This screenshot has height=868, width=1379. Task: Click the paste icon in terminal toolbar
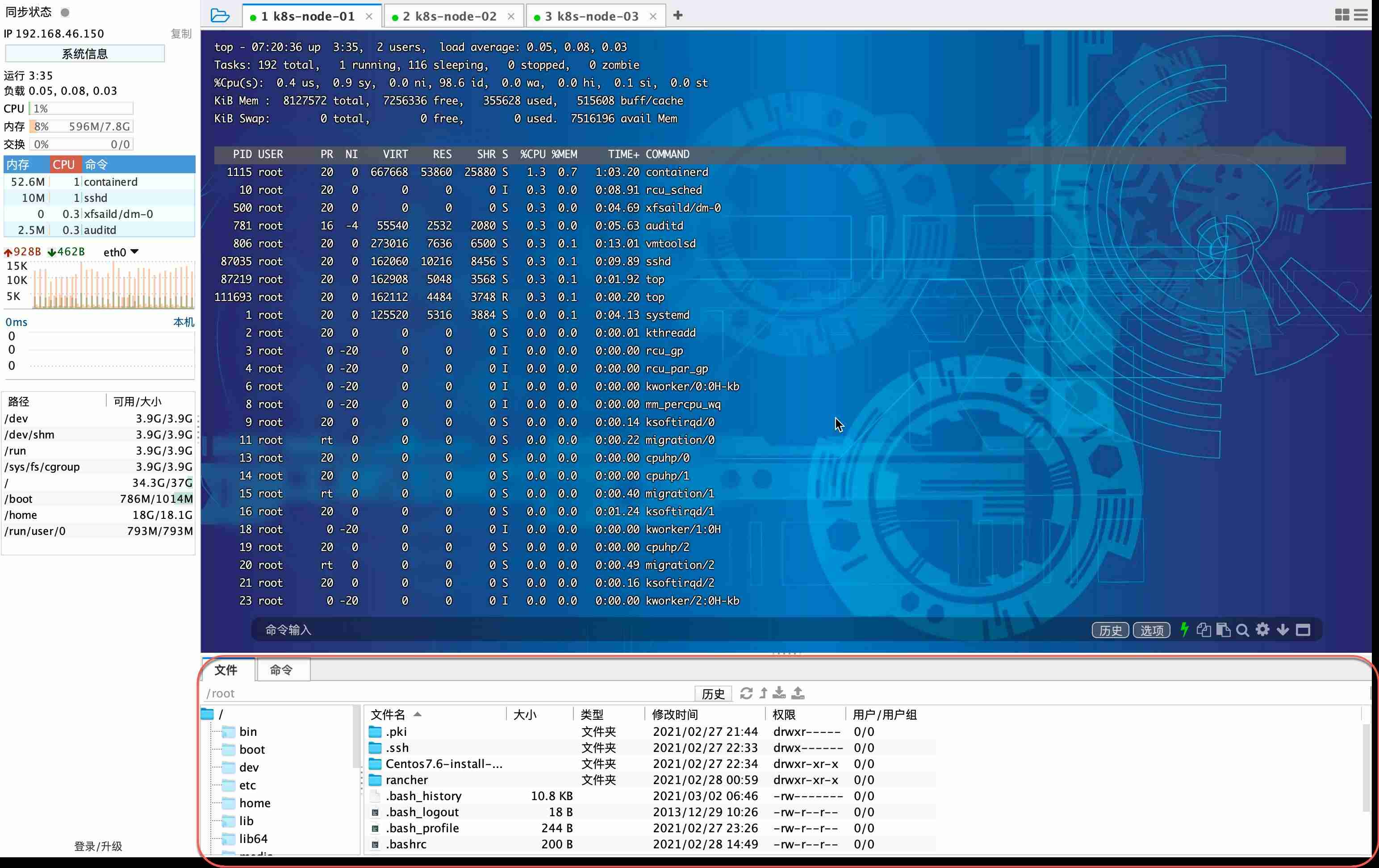coord(1223,630)
